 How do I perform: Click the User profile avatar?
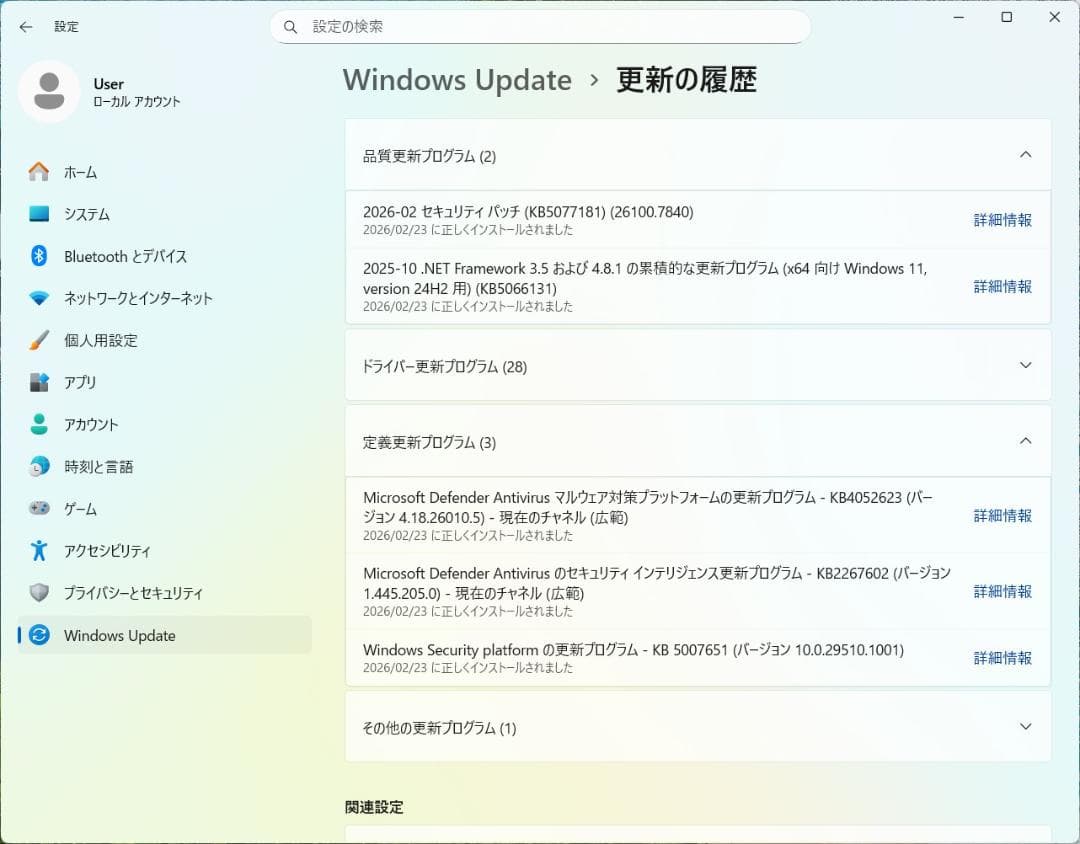[x=49, y=92]
